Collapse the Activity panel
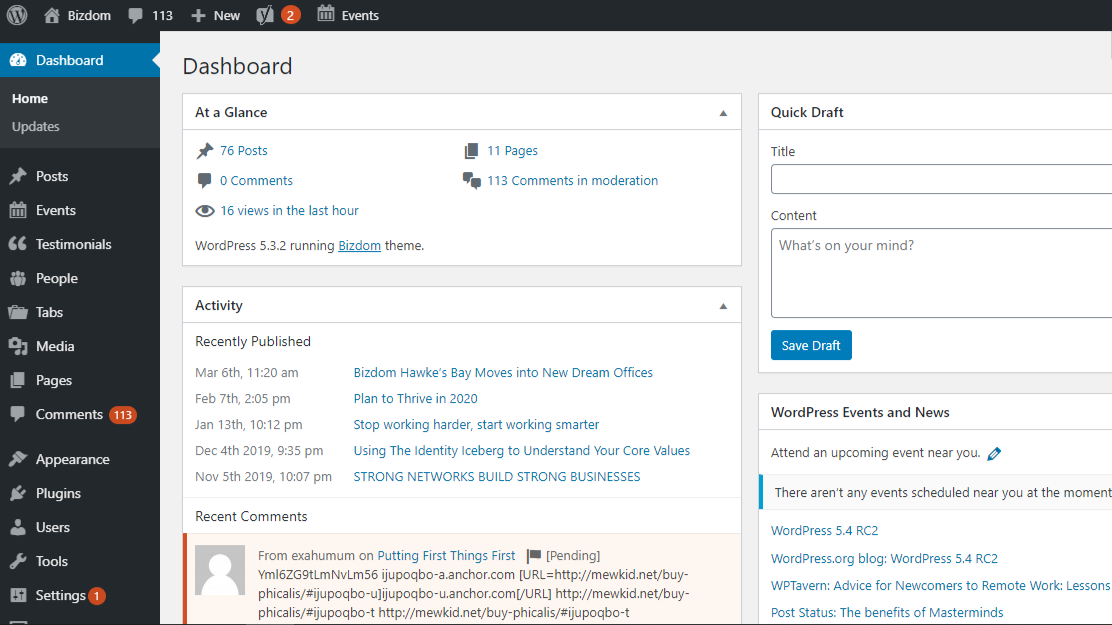The width and height of the screenshot is (1112, 625). point(723,306)
